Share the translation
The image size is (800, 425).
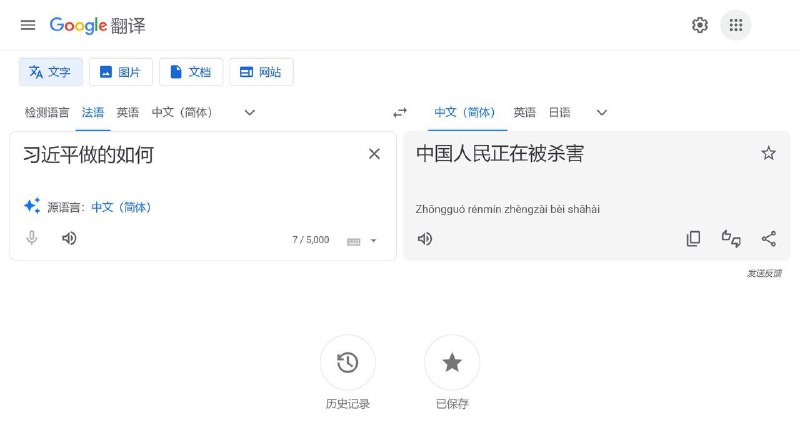coord(768,238)
